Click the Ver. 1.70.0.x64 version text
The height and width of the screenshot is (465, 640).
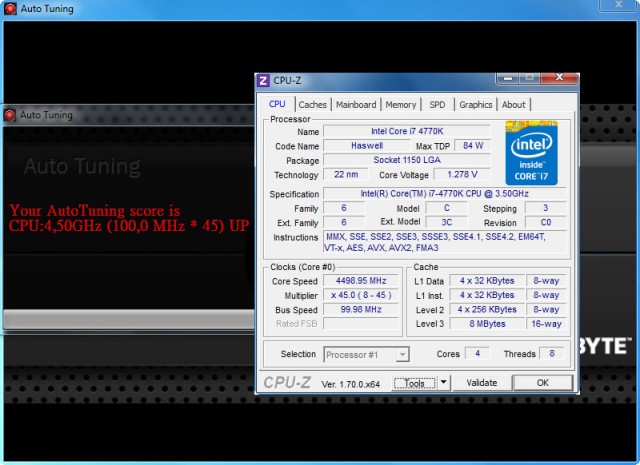350,384
